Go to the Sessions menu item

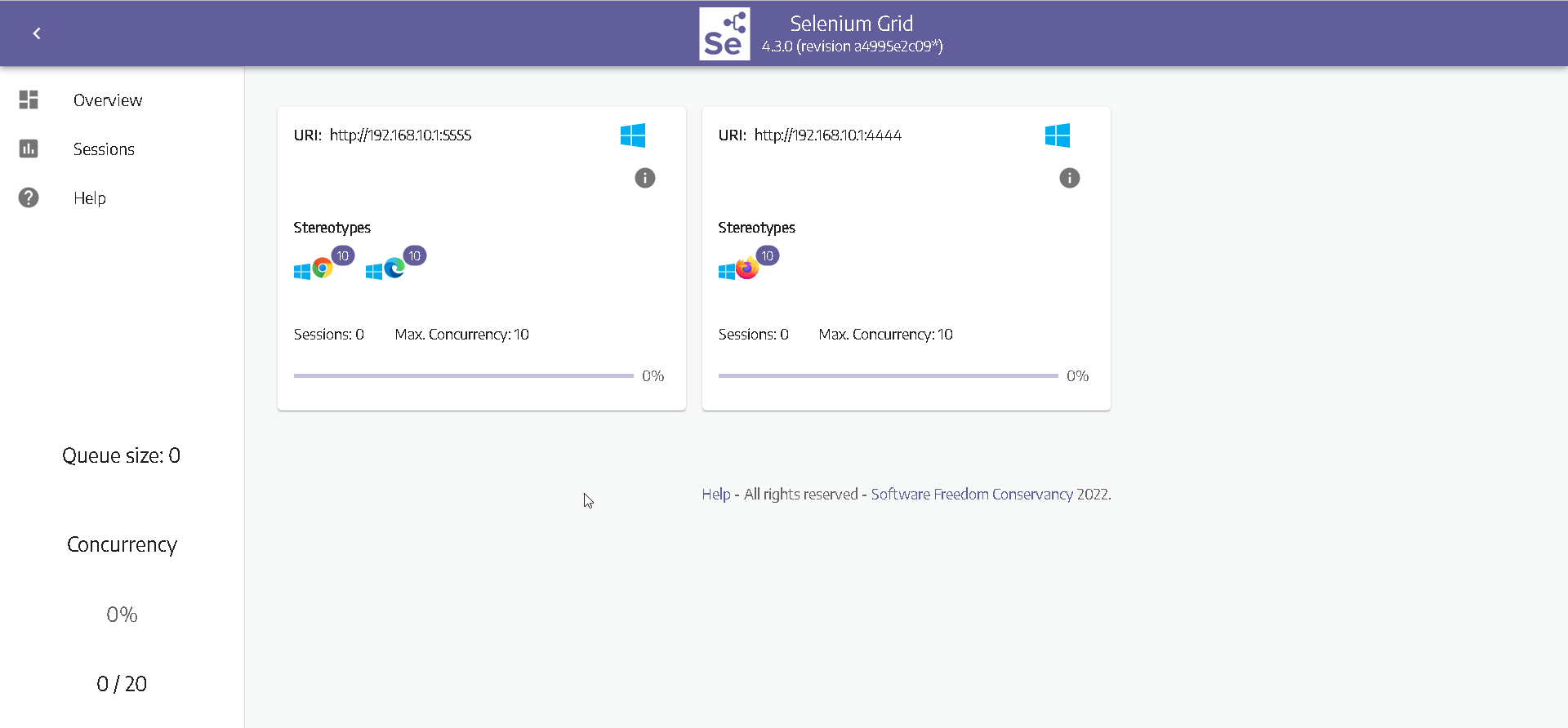[x=104, y=149]
